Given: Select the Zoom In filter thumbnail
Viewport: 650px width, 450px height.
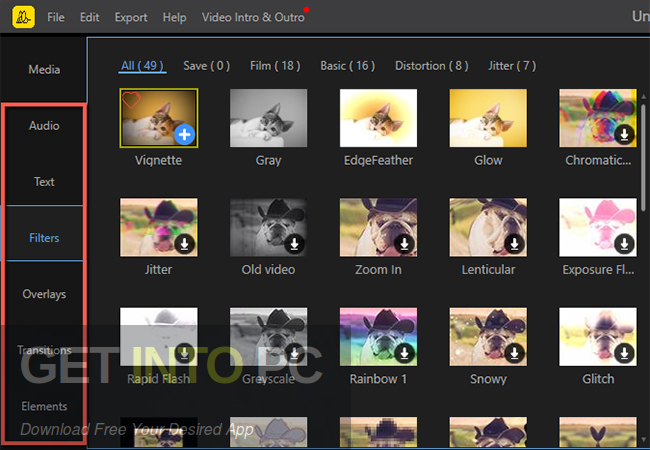Looking at the screenshot, I should coord(378,227).
